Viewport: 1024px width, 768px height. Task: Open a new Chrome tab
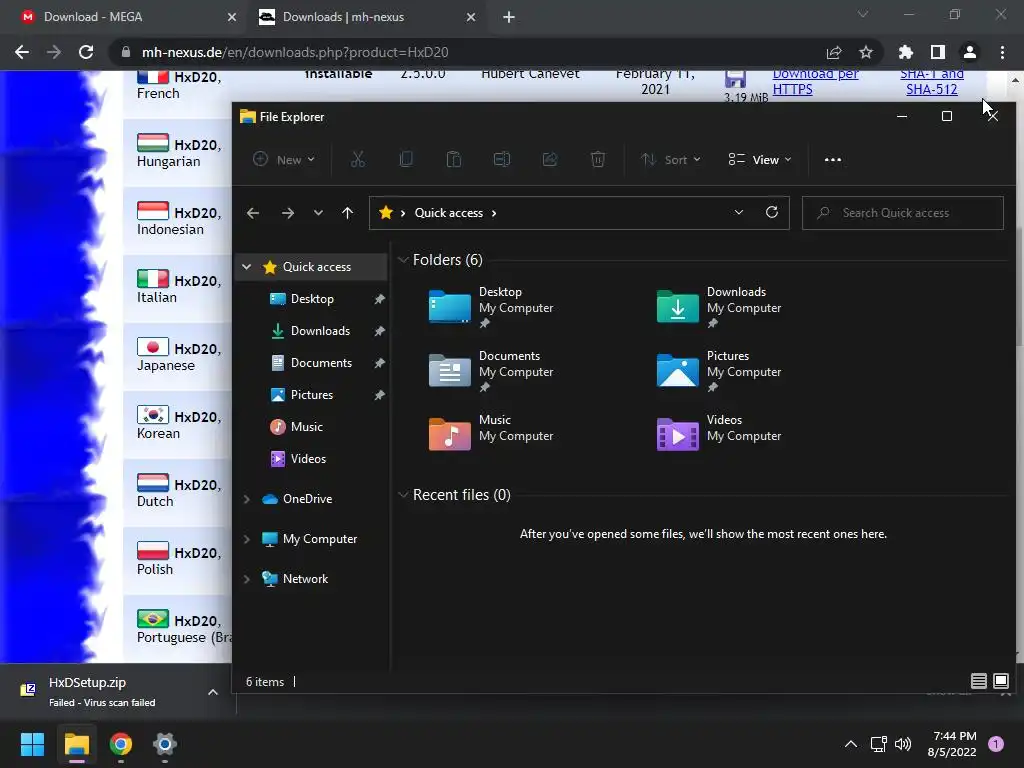click(x=509, y=17)
